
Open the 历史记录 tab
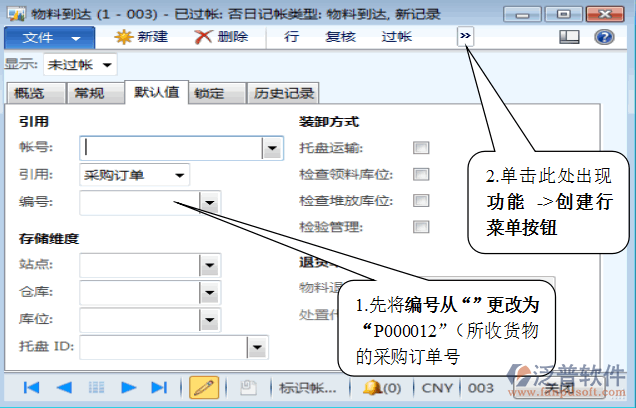(x=283, y=93)
